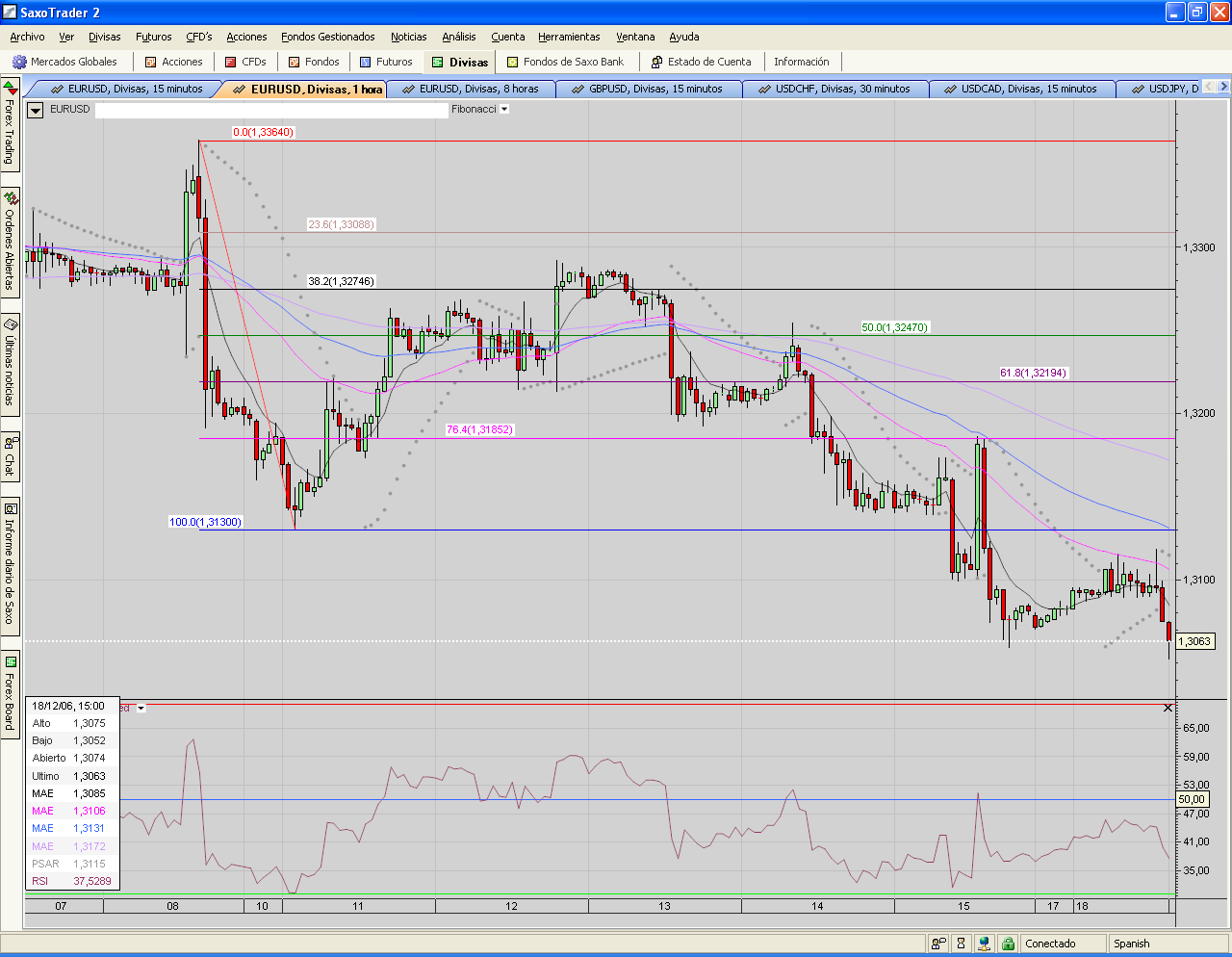The height and width of the screenshot is (957, 1232).
Task: Open Fondos de Saxo Bank
Action: point(566,62)
